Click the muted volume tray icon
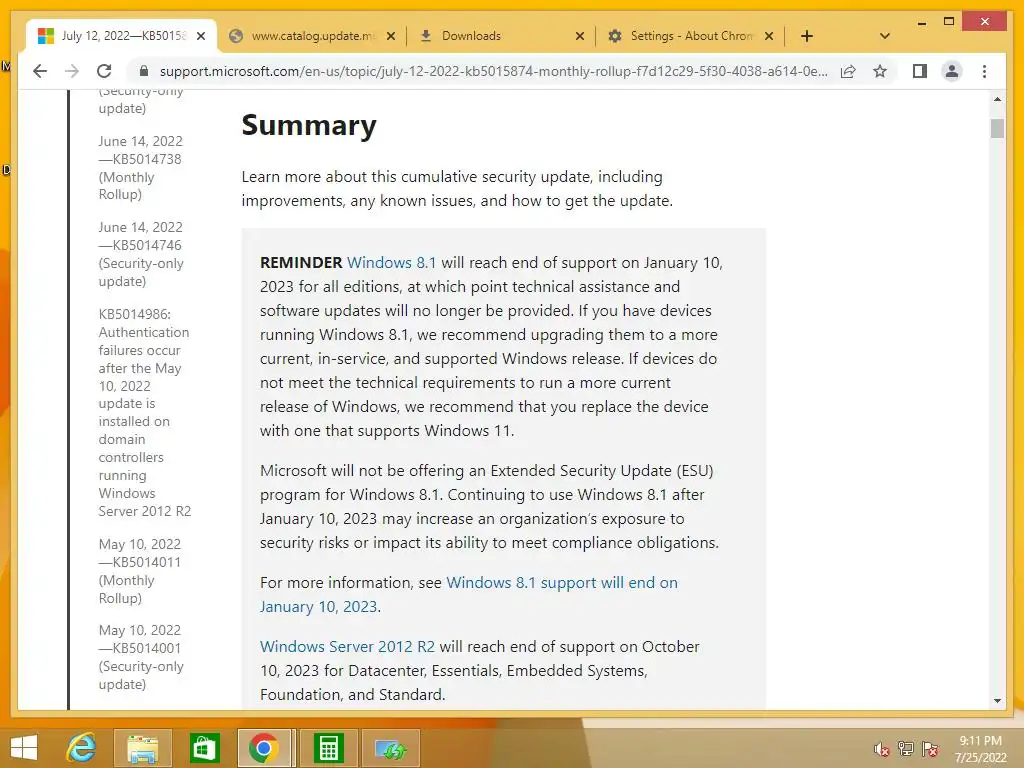This screenshot has height=768, width=1024. coord(881,749)
